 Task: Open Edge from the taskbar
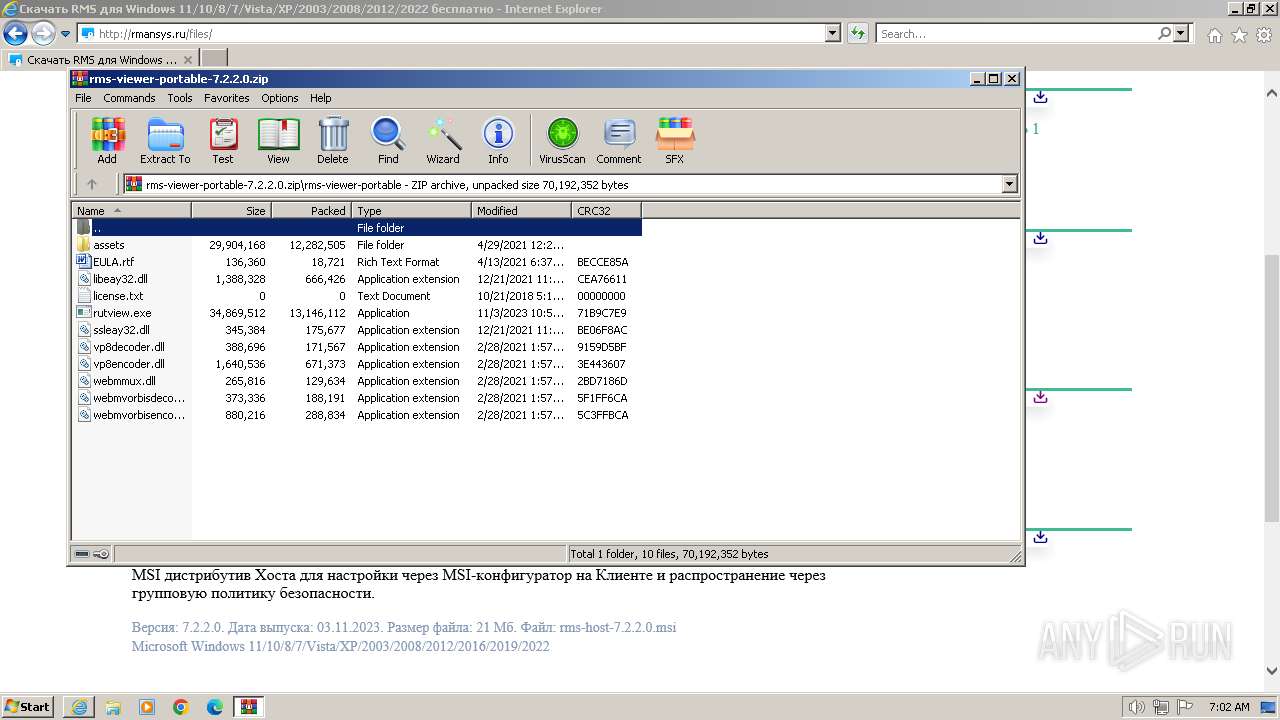(215, 706)
